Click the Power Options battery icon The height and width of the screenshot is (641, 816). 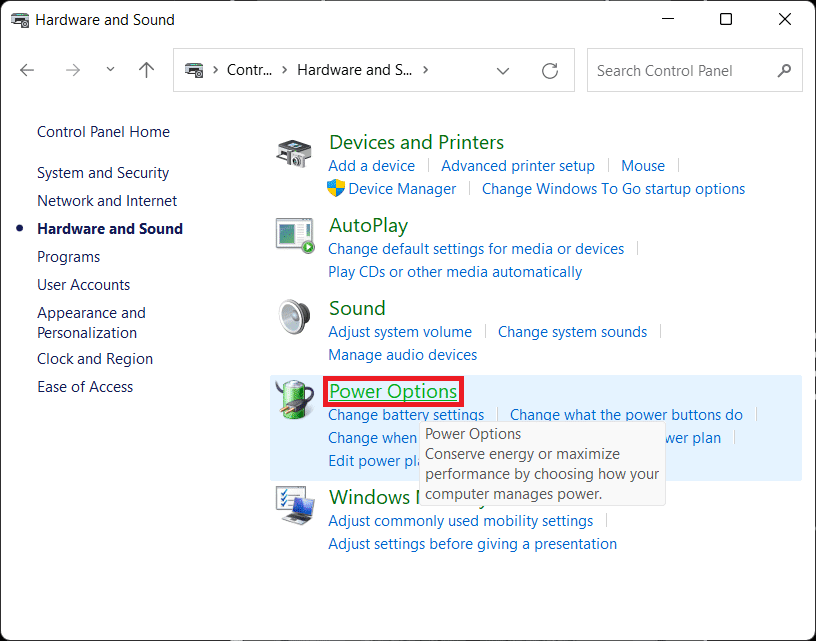tap(295, 400)
